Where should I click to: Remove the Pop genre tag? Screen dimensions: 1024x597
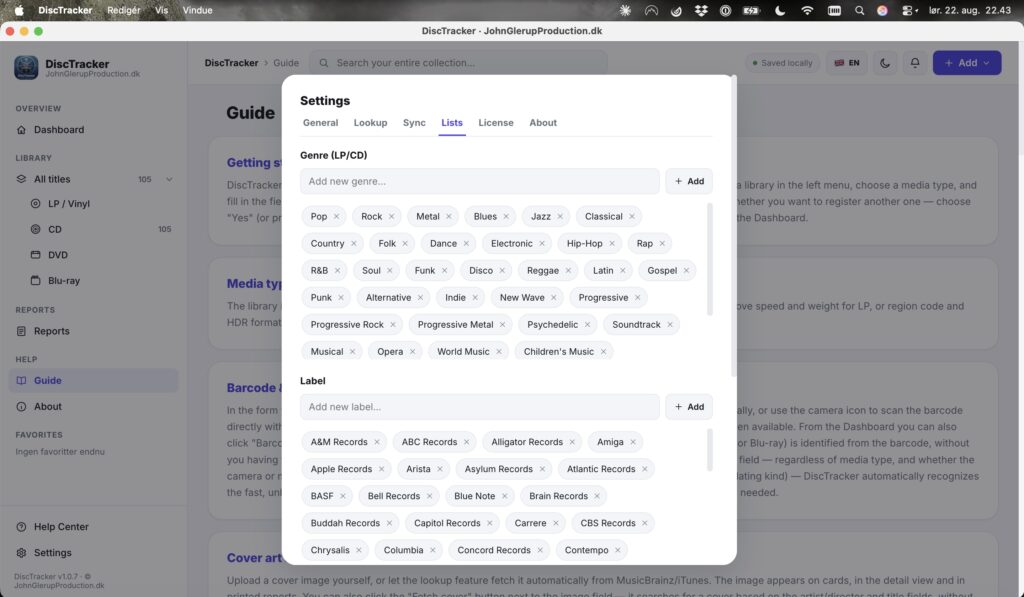pos(336,216)
